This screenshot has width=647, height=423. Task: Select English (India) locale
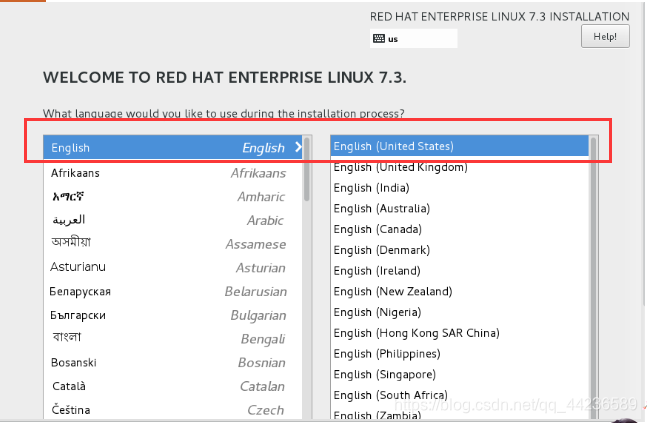(460, 188)
